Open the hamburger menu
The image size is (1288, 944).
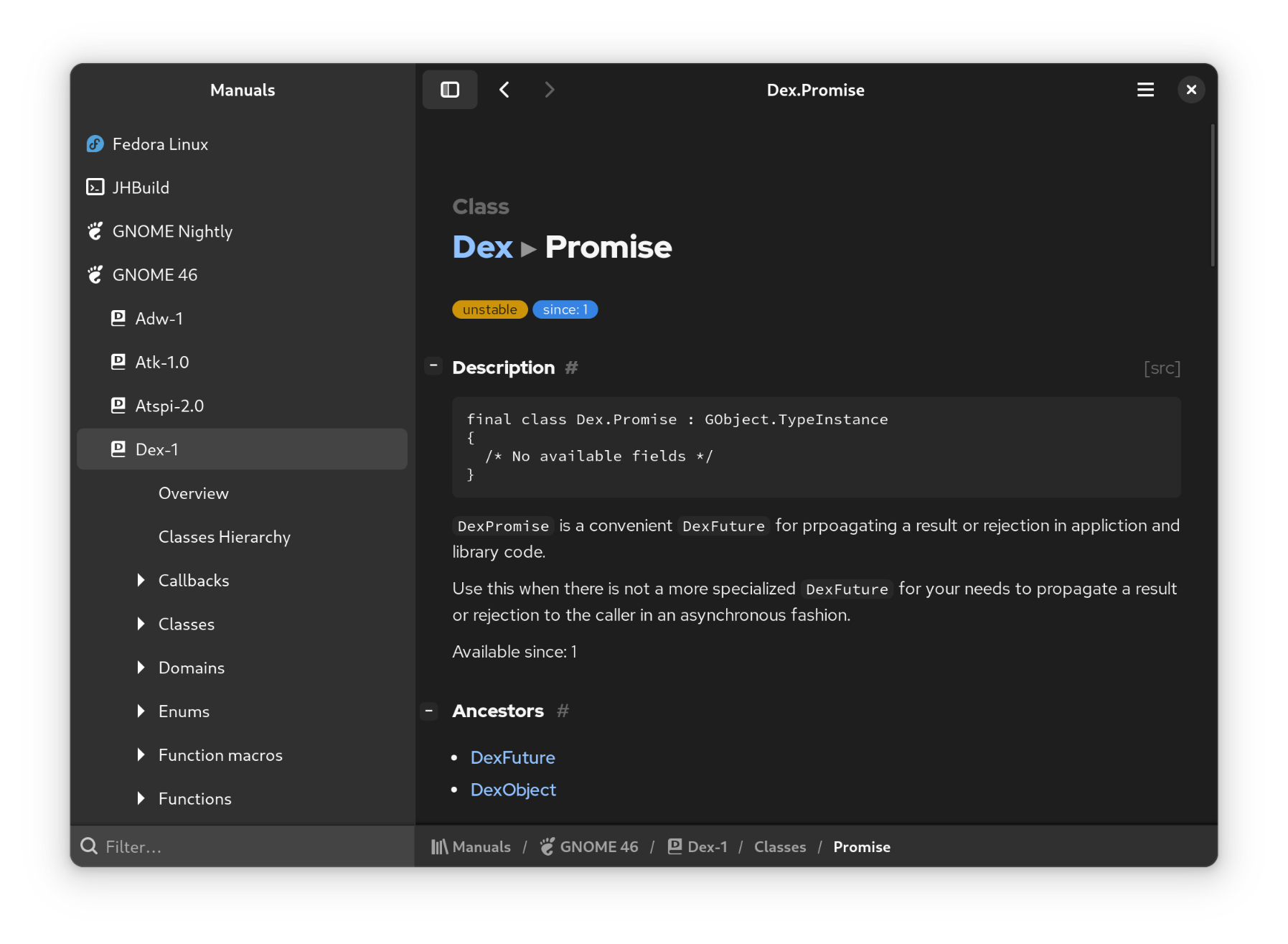tap(1145, 89)
